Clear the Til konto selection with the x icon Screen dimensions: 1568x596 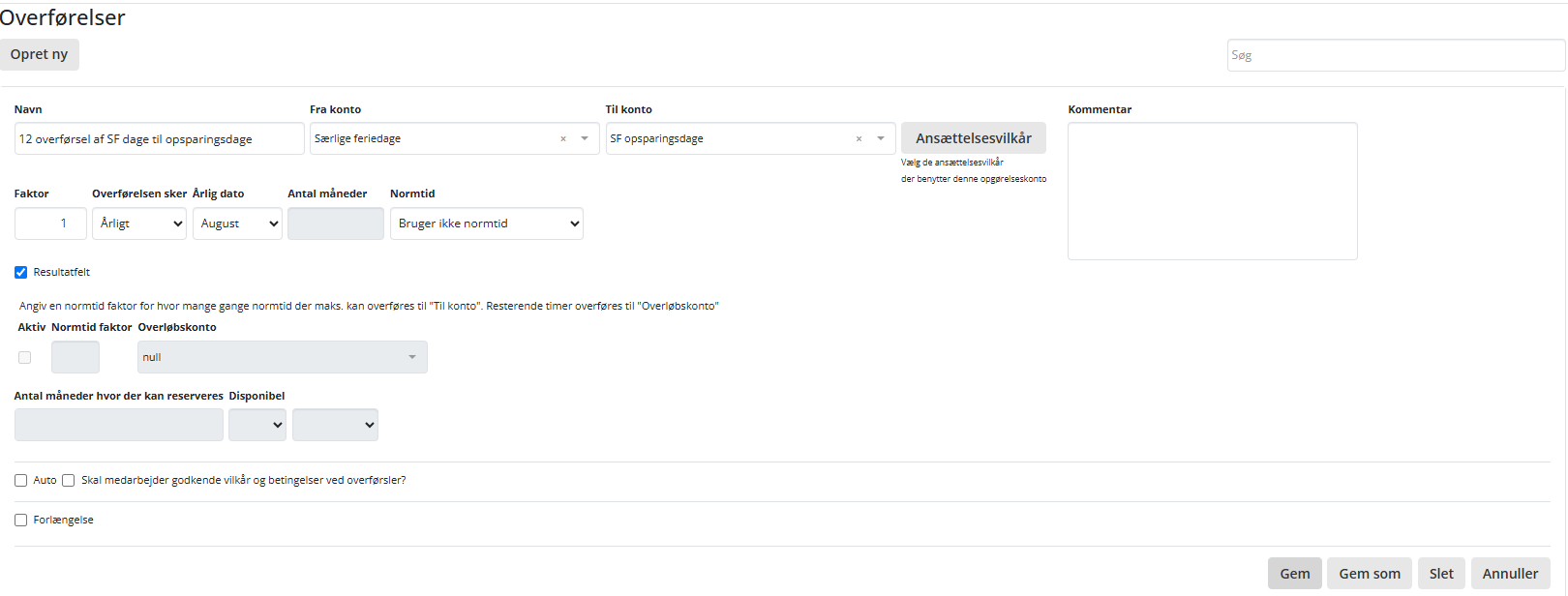(x=859, y=139)
